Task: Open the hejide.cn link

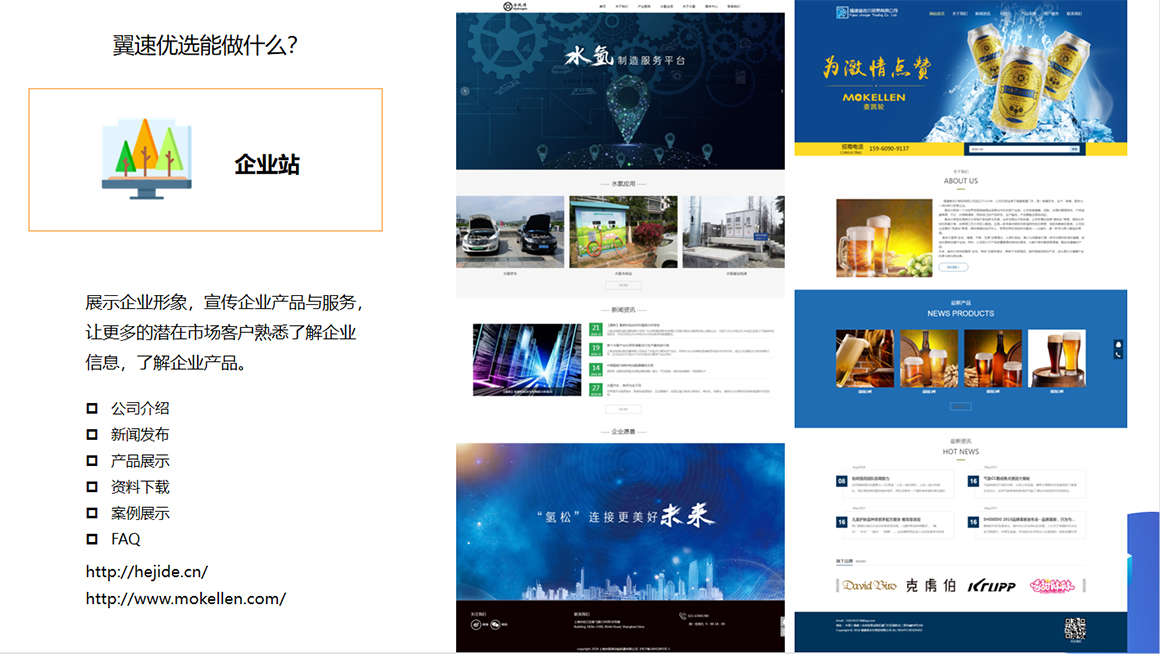Action: (x=147, y=572)
